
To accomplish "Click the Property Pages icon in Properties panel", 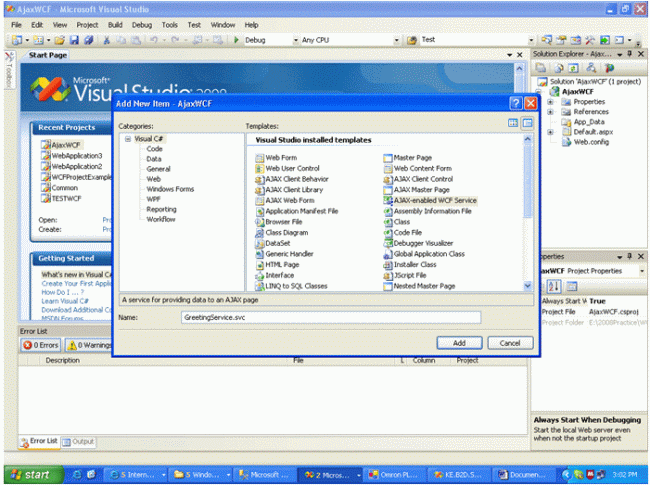I will click(572, 286).
